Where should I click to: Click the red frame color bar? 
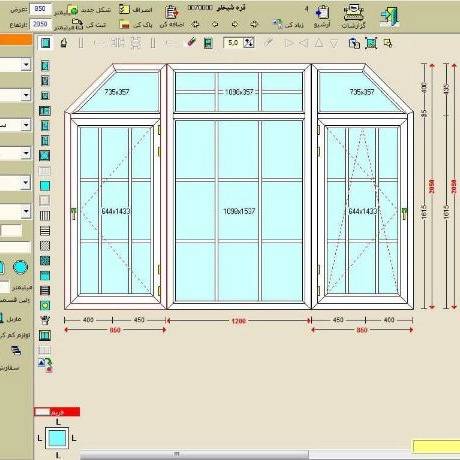[57, 412]
